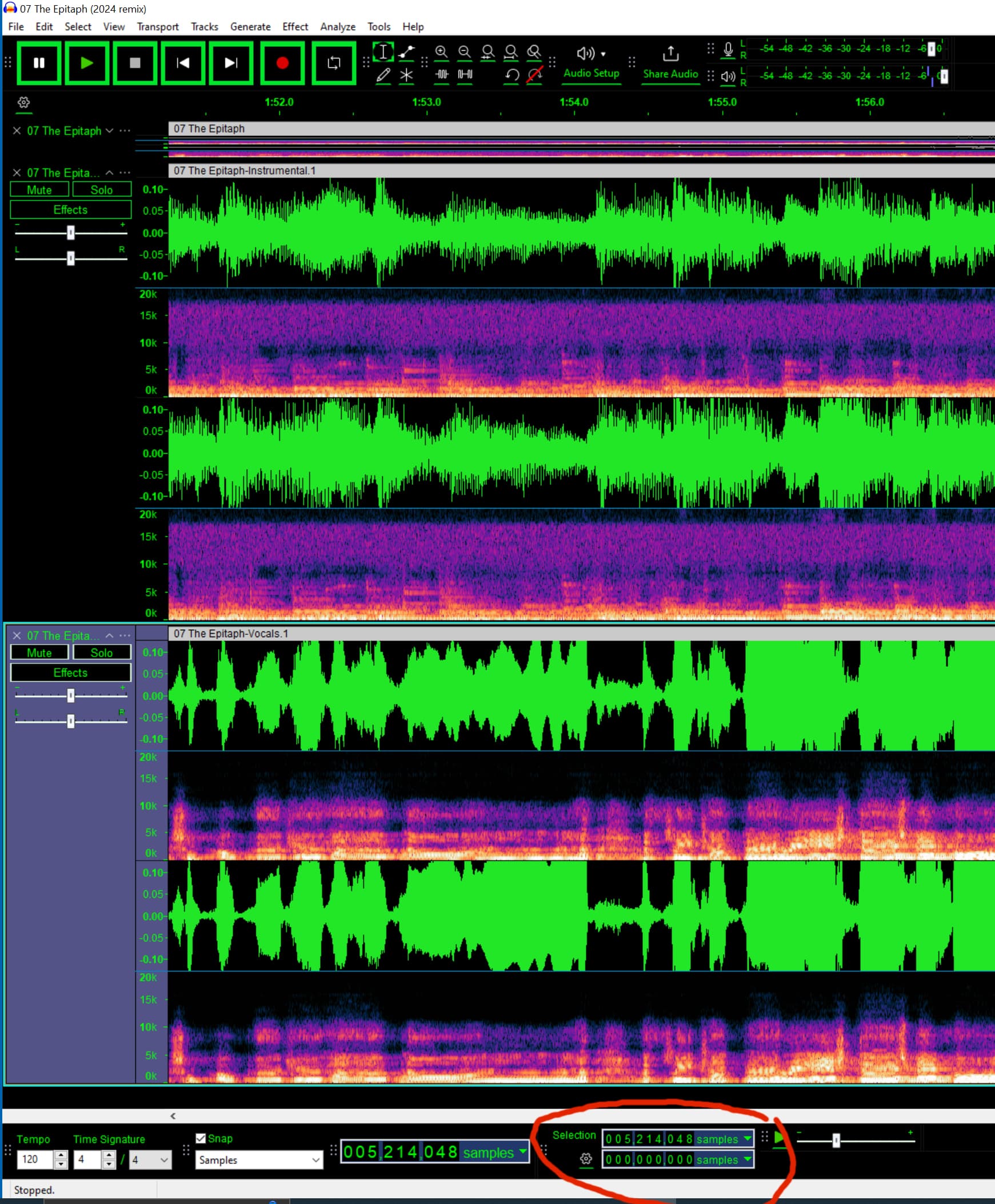Click the Trim Audio Outside Selection icon
This screenshot has height=1204, width=995.
point(441,74)
